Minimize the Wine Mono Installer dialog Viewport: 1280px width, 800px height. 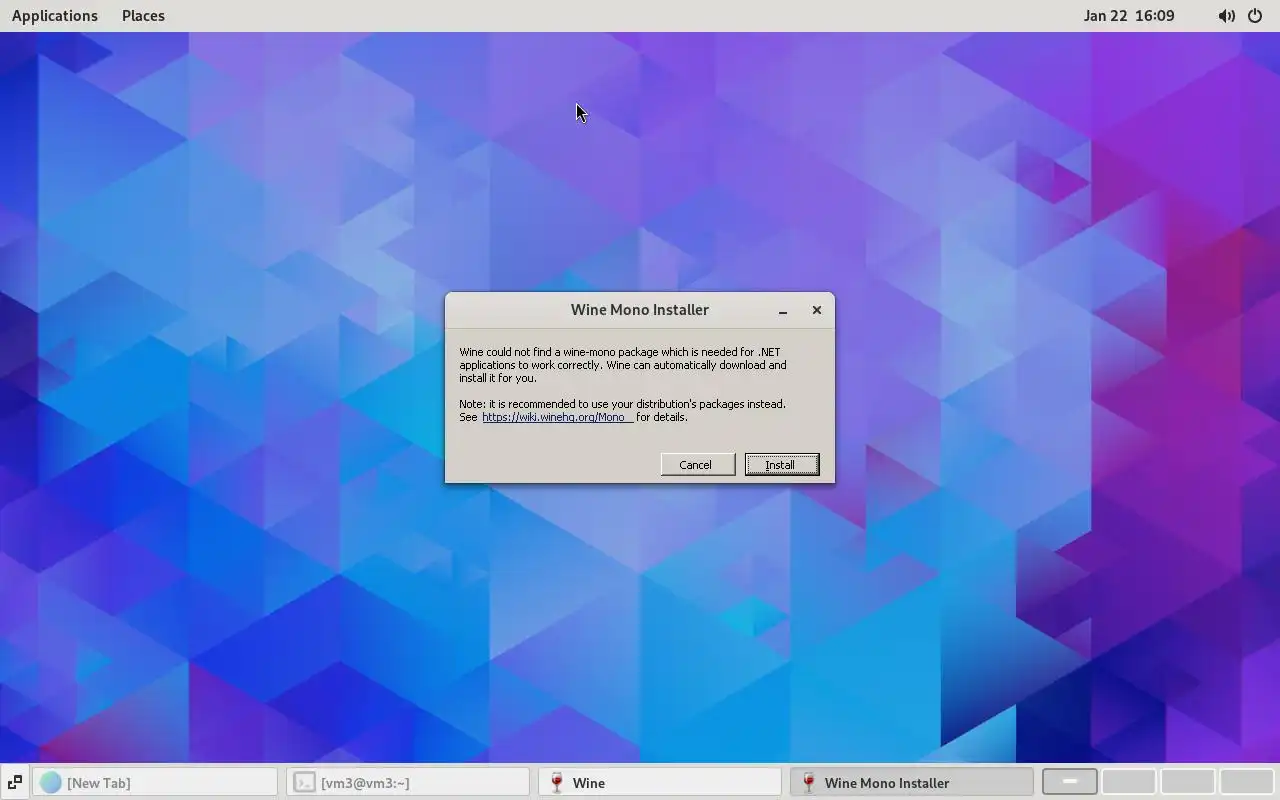tap(783, 310)
